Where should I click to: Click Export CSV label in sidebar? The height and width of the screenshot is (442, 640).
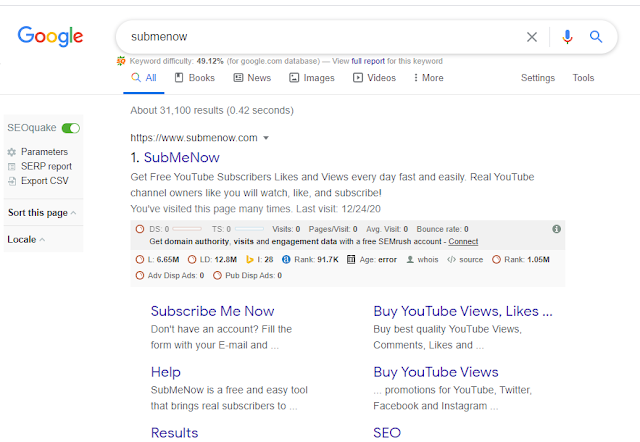pos(45,181)
